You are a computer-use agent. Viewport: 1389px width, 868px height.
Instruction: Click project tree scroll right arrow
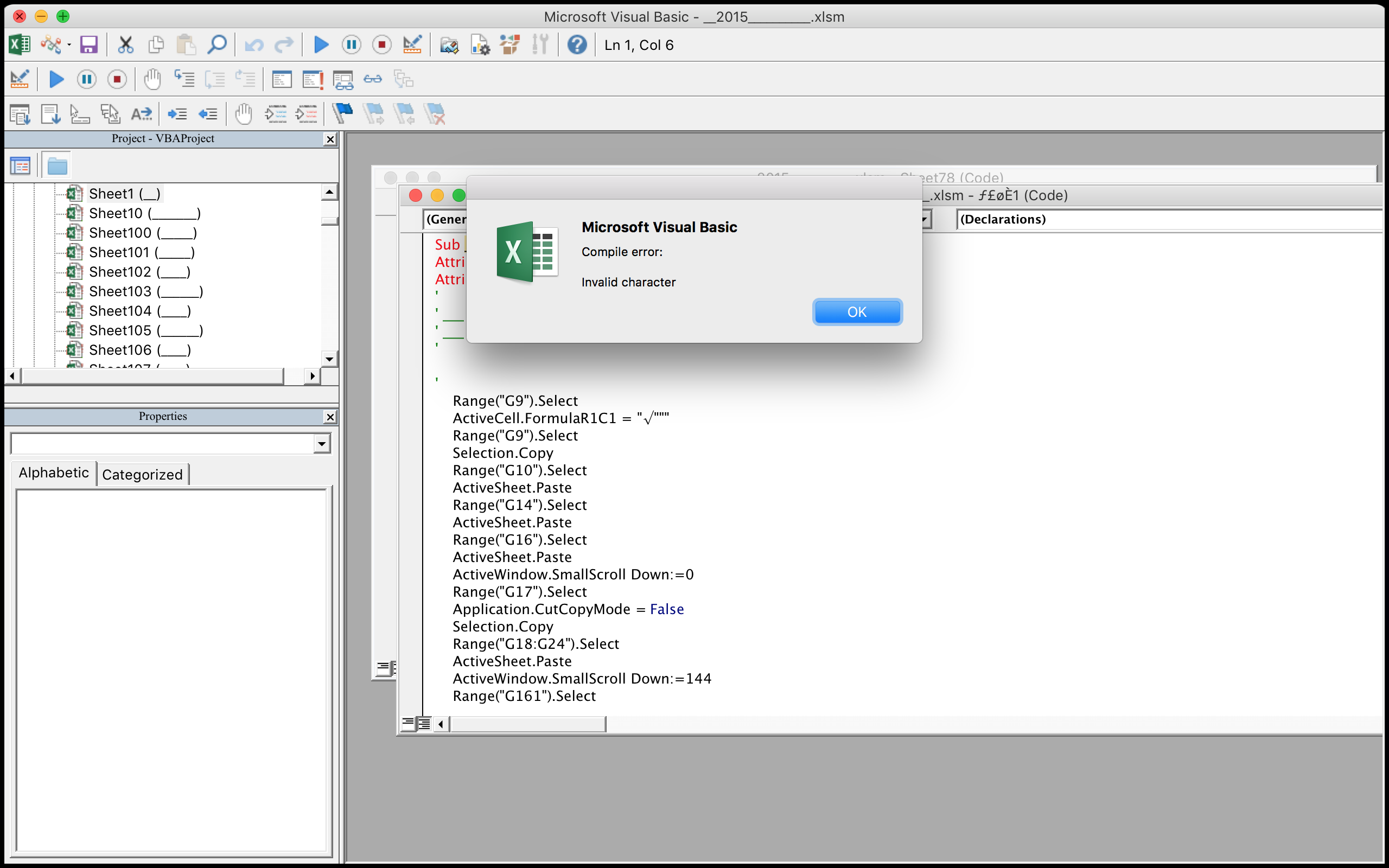311,376
